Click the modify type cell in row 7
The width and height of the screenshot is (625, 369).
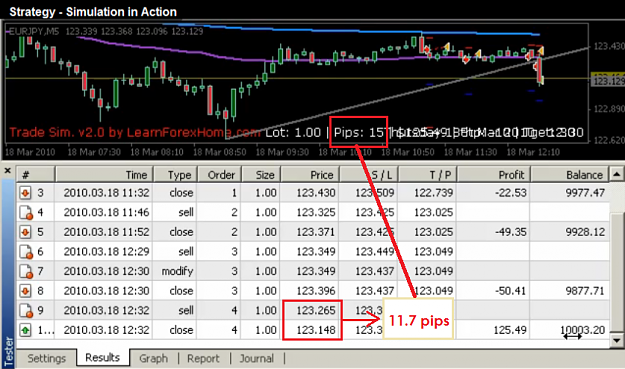177,271
